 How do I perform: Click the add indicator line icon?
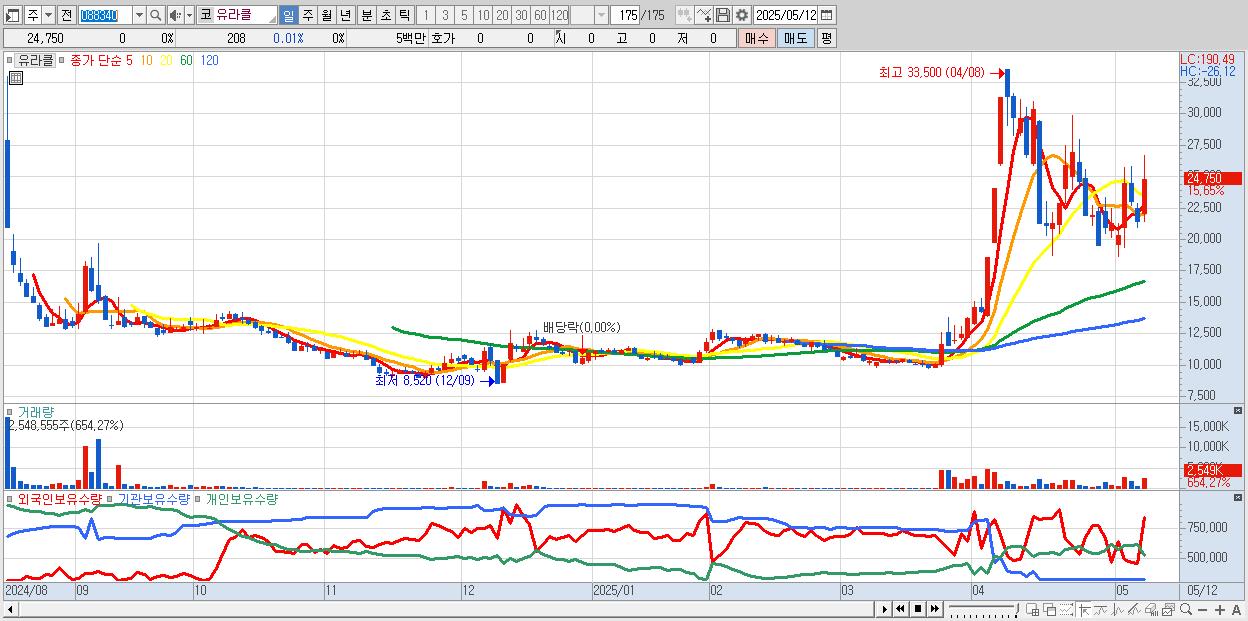[x=703, y=15]
